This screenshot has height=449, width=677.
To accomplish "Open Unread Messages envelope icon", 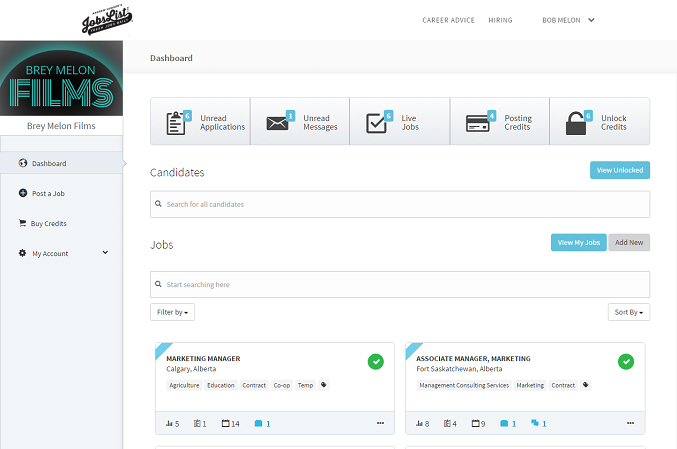I will coord(278,123).
